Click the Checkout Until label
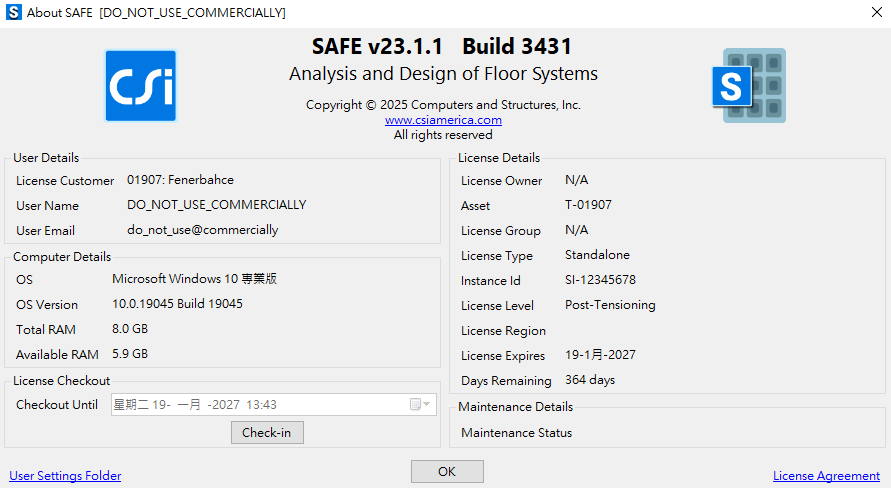The image size is (891, 488). [x=57, y=404]
